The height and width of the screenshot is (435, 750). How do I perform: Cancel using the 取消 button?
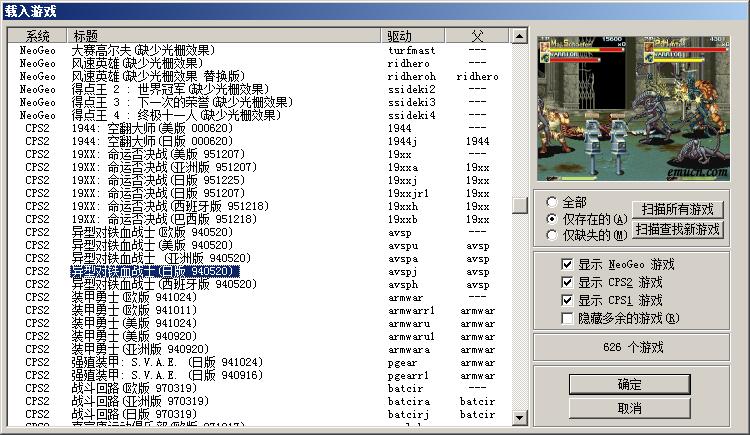pos(629,409)
